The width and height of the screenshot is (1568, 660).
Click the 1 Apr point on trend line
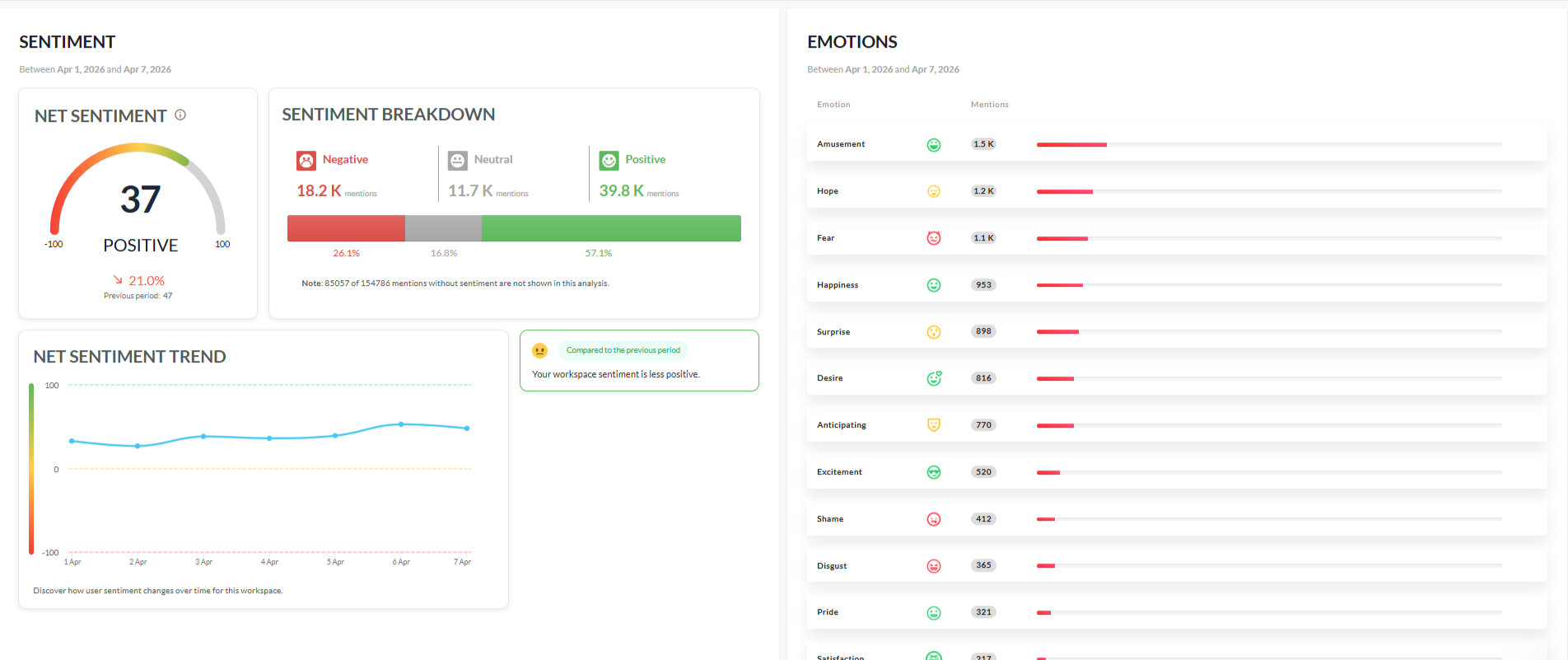pos(72,441)
